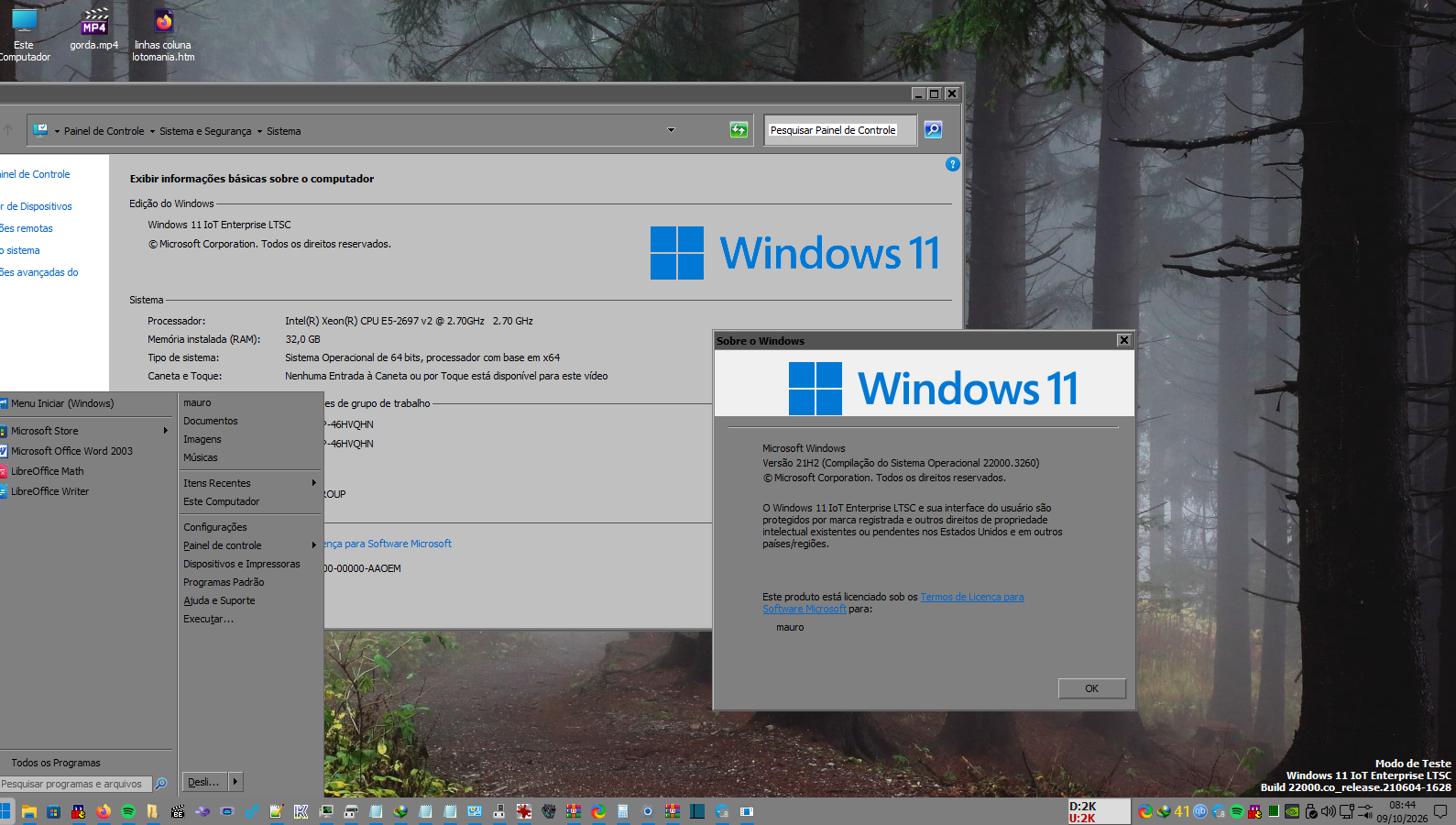
Task: Focus the Pesquisar programas e arquivos field
Action: [x=76, y=784]
